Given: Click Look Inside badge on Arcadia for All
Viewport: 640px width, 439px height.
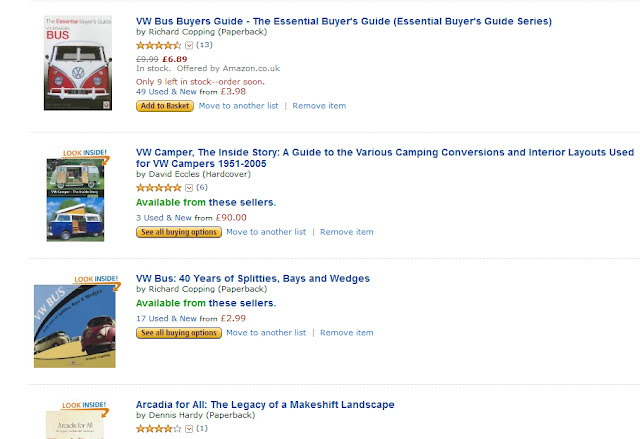Looking at the screenshot, I should click(x=84, y=406).
